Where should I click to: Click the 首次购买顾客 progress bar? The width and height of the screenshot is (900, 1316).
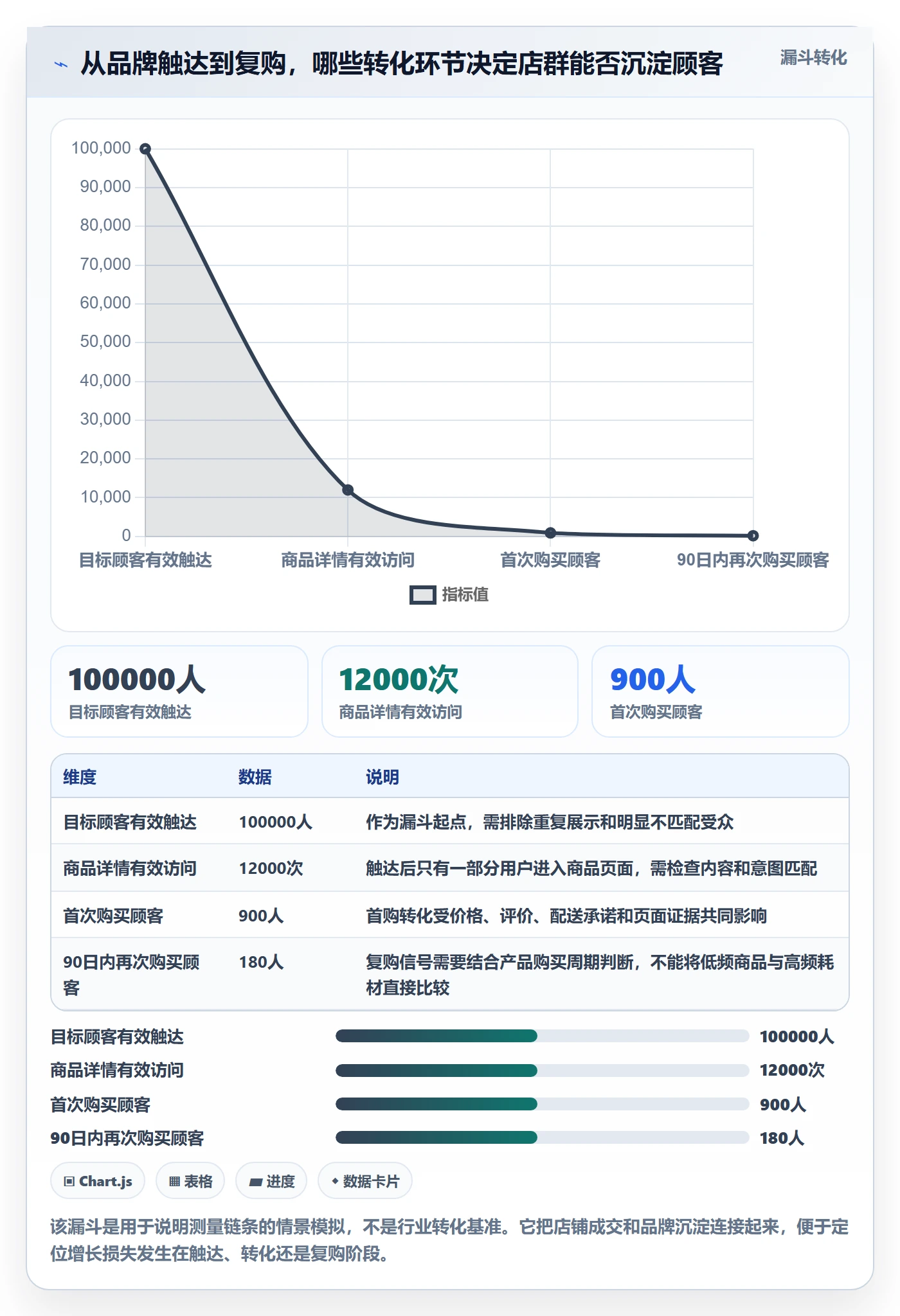(542, 1104)
